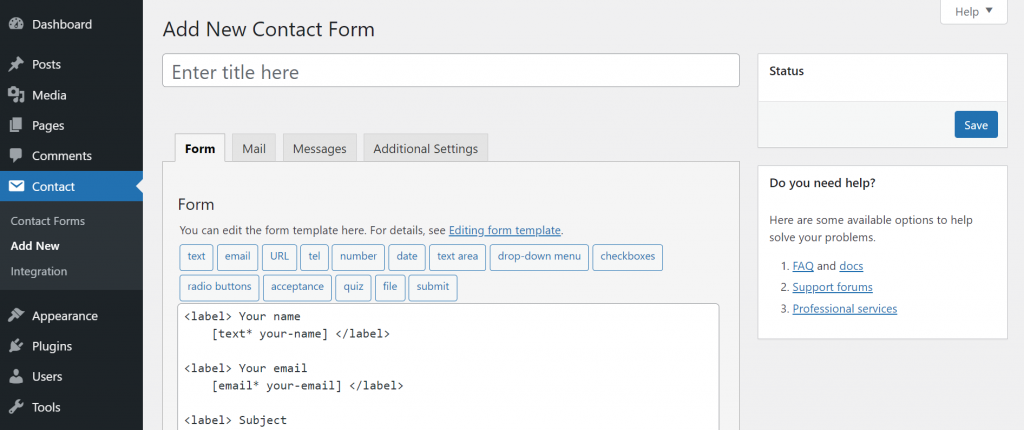This screenshot has height=430, width=1024.
Task: Open the Plugins menu label
Action: [52, 346]
